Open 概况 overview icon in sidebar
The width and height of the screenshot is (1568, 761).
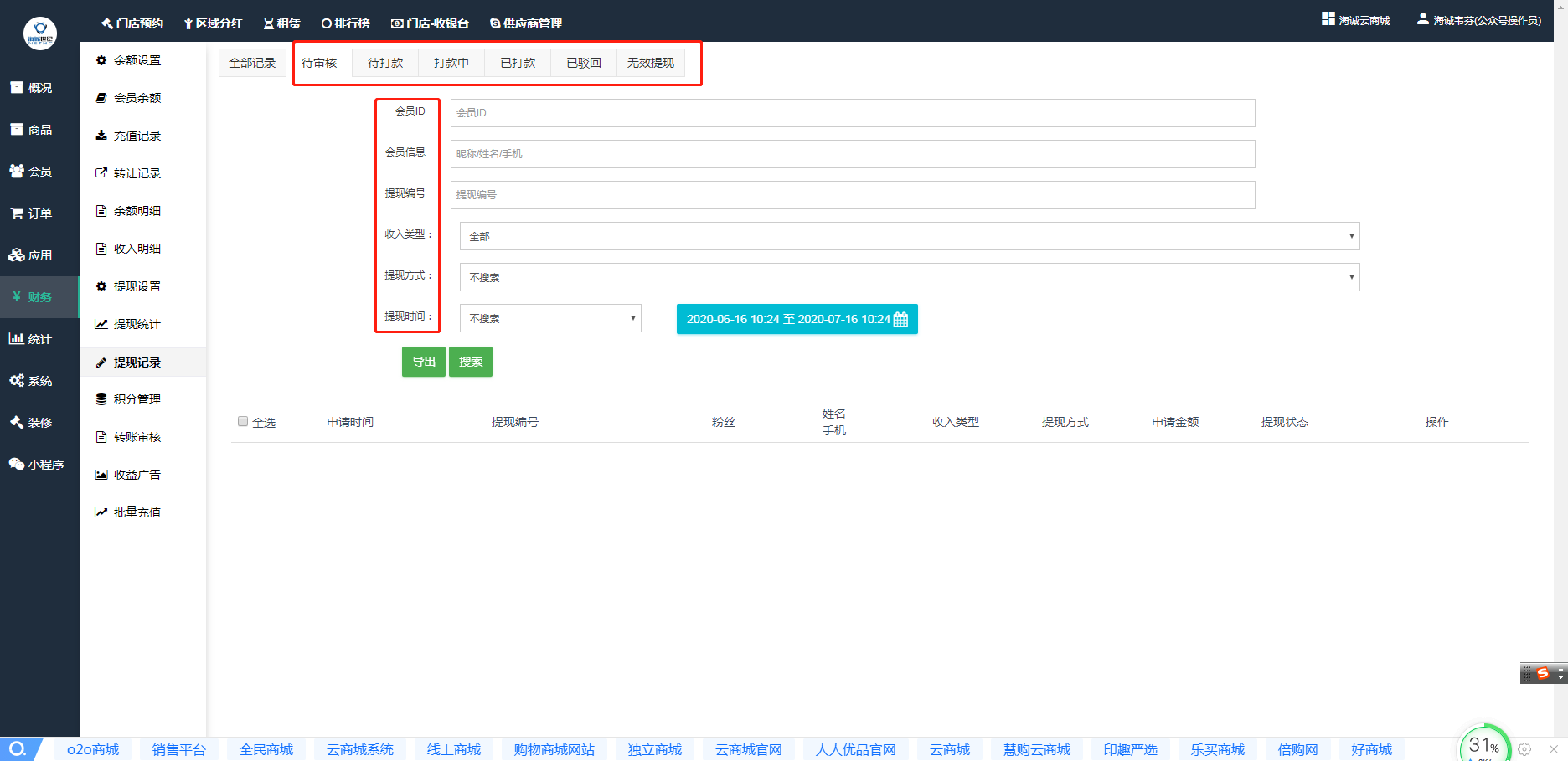17,87
